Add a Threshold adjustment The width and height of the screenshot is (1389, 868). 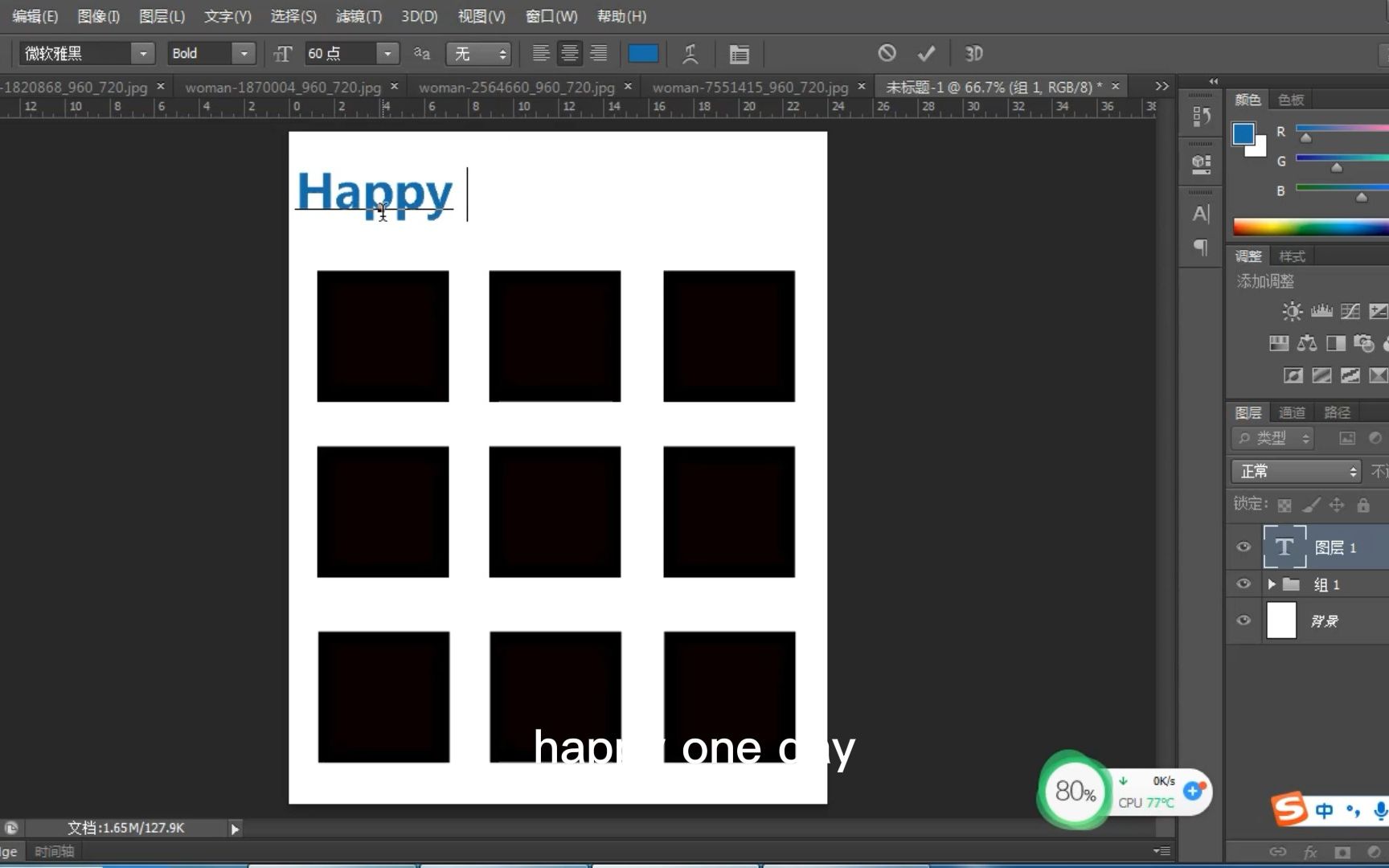pyautogui.click(x=1350, y=375)
